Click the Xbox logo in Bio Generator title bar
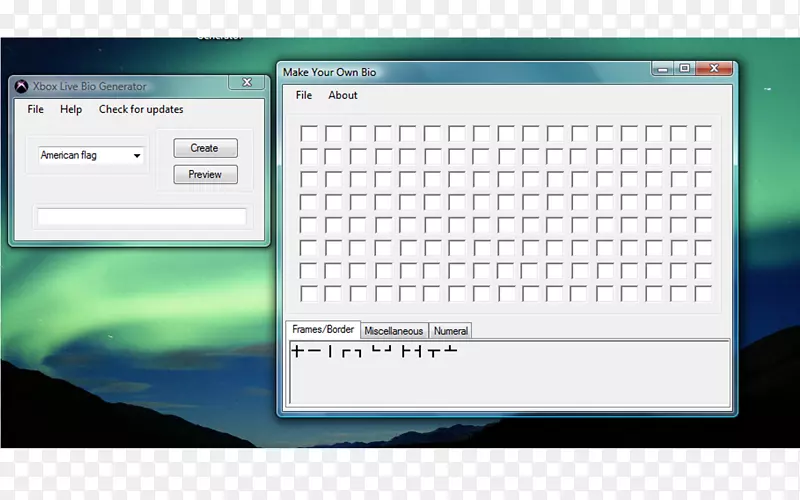 point(21,86)
